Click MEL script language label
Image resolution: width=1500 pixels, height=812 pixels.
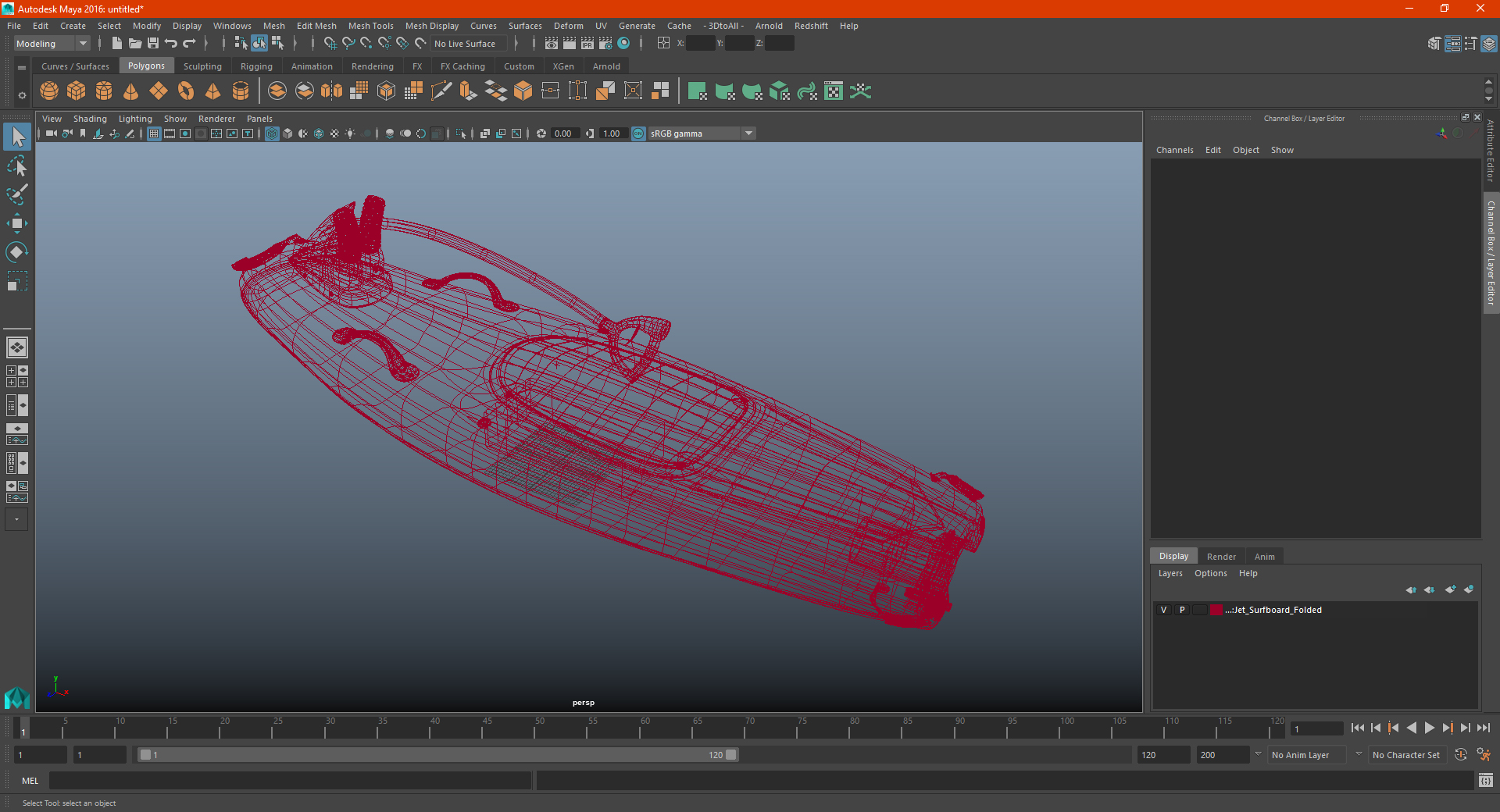30,781
